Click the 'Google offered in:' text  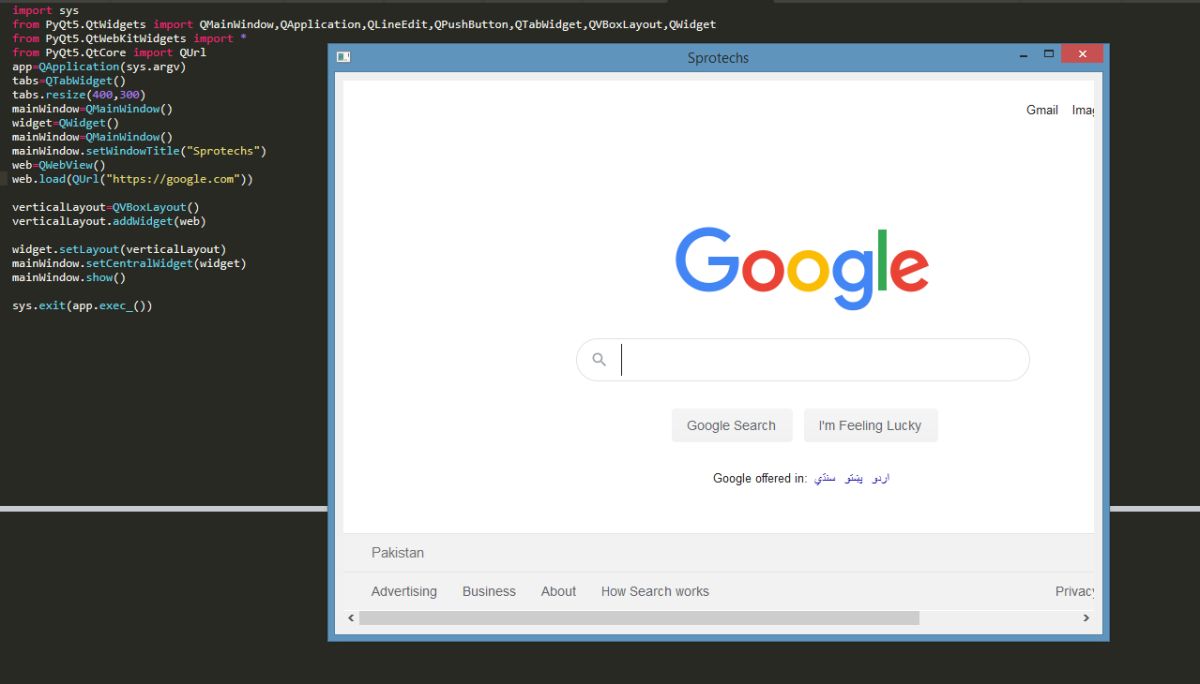click(759, 478)
